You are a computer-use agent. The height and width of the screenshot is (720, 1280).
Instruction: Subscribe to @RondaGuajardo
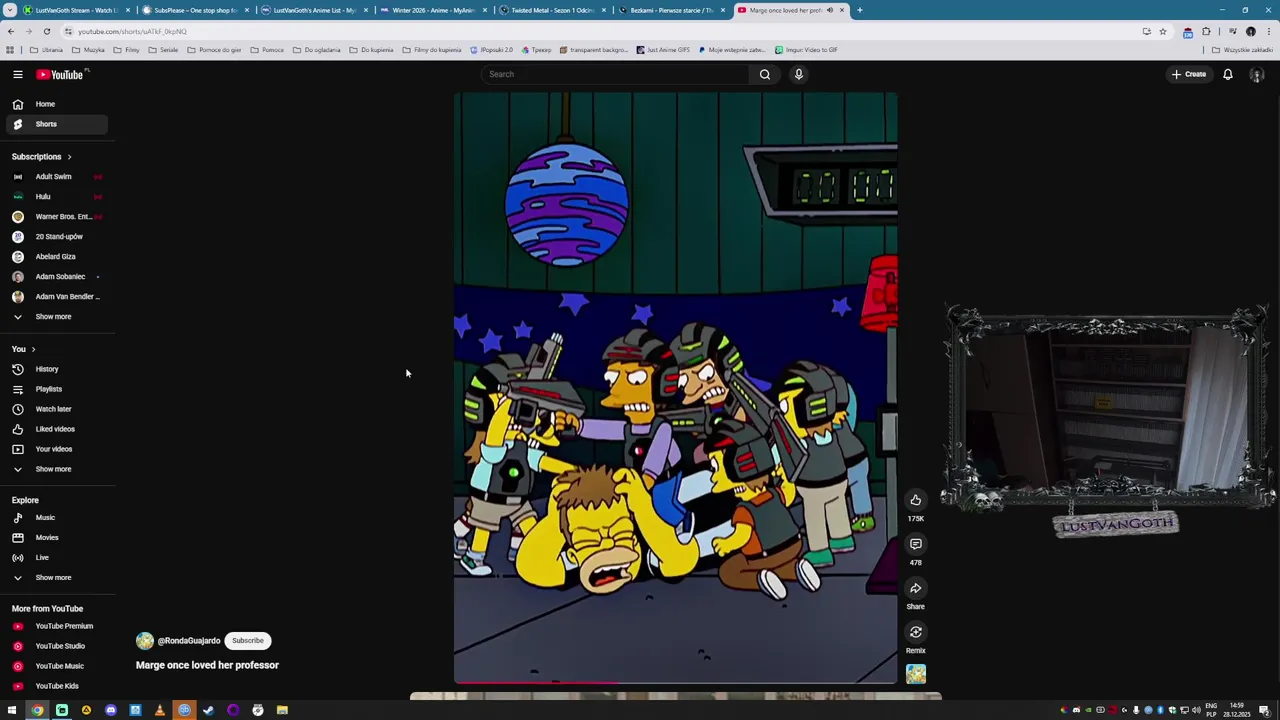click(x=248, y=641)
